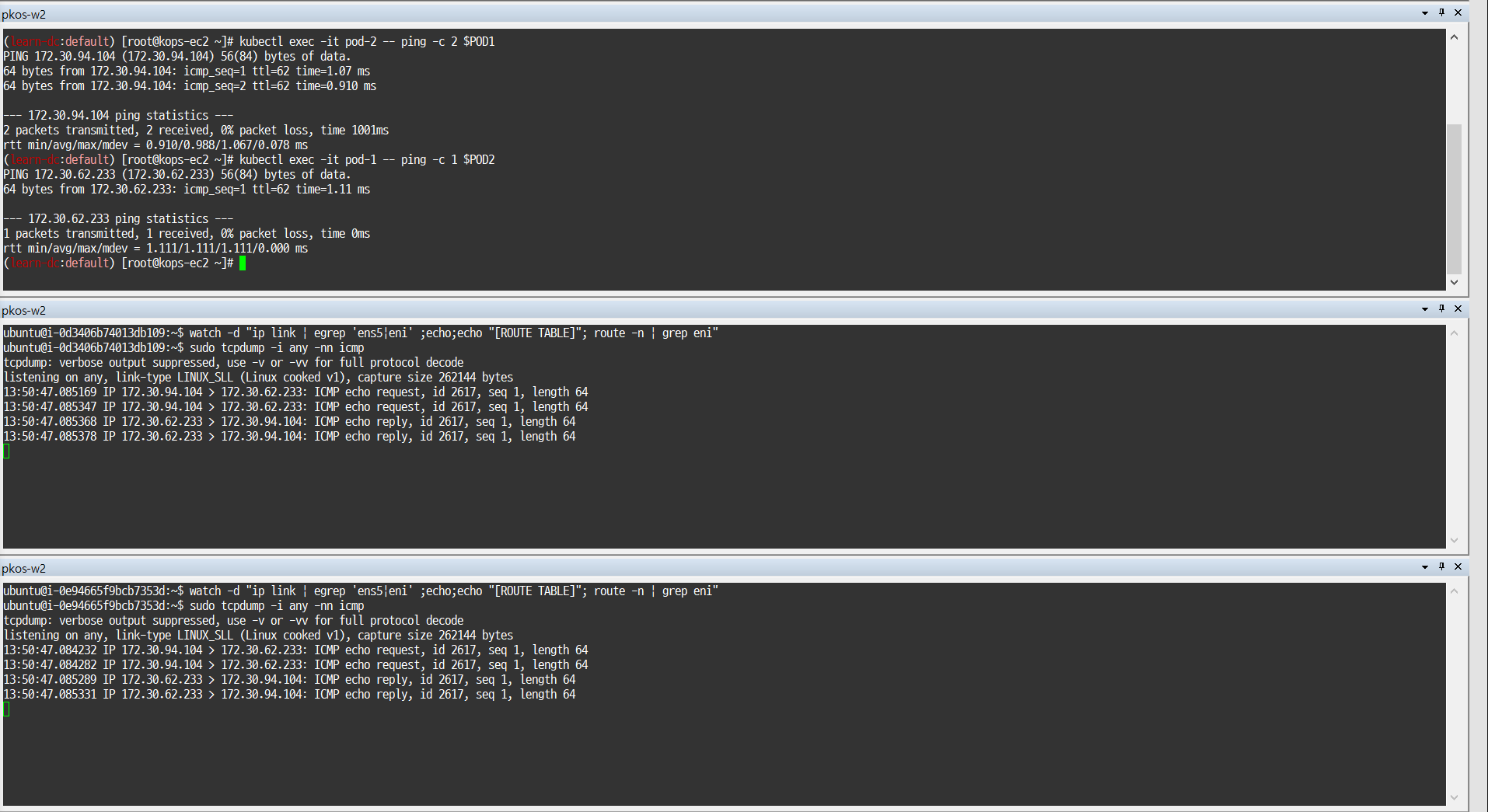This screenshot has height=812, width=1488.
Task: Close the middle pkos-w2 pane
Action: click(1459, 309)
